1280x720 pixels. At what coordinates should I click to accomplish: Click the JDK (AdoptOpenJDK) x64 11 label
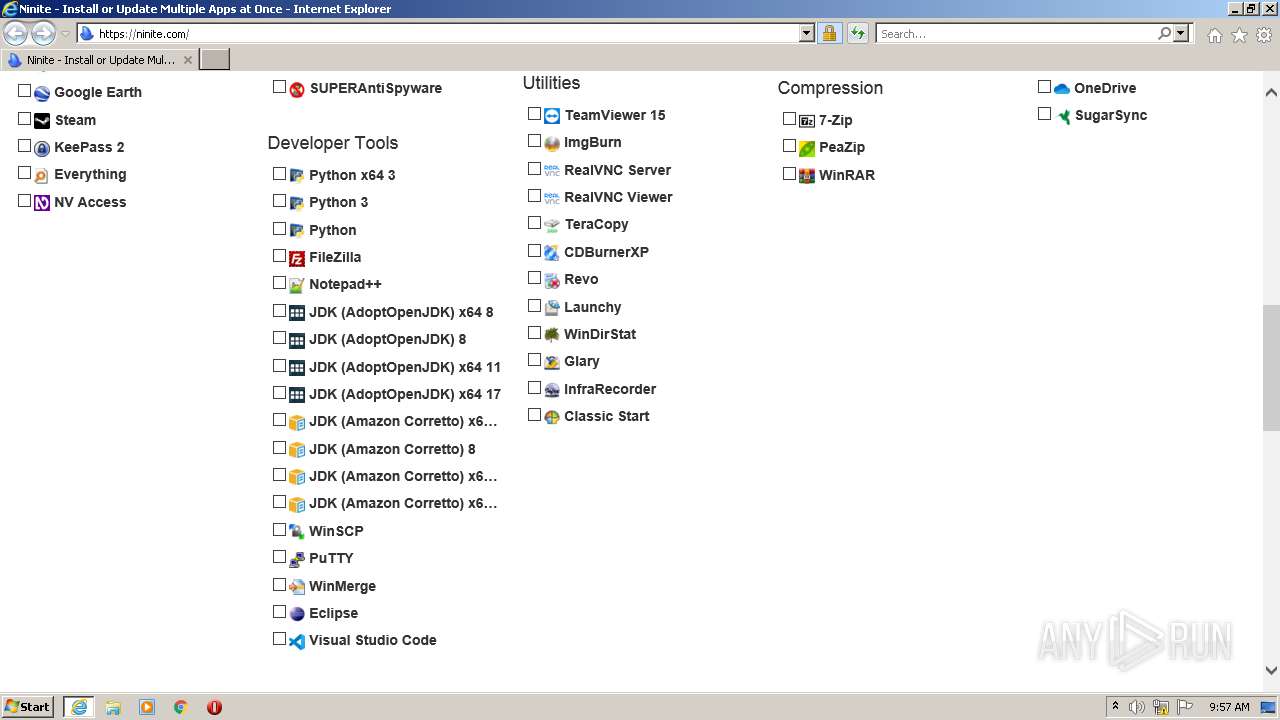click(405, 367)
